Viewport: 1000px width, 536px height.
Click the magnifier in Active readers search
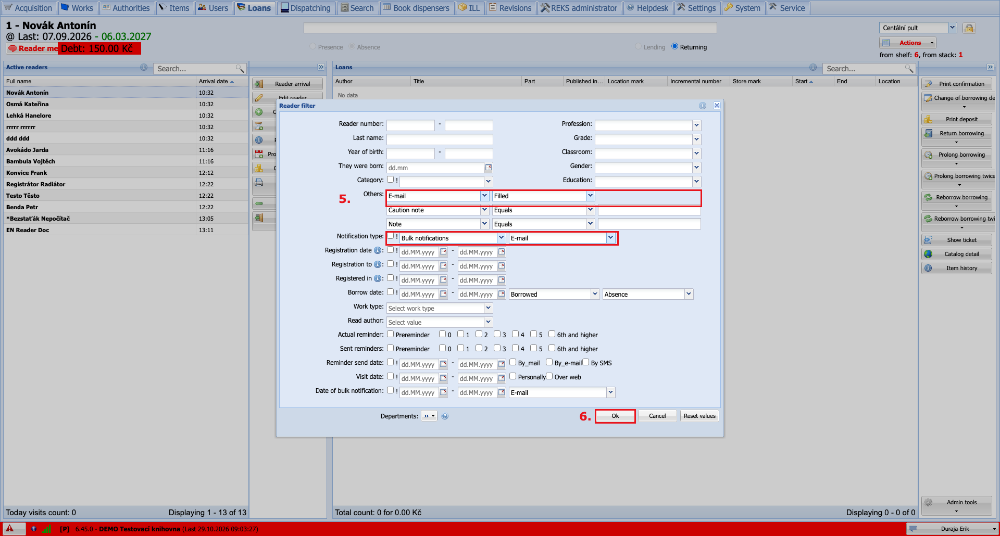pos(240,68)
